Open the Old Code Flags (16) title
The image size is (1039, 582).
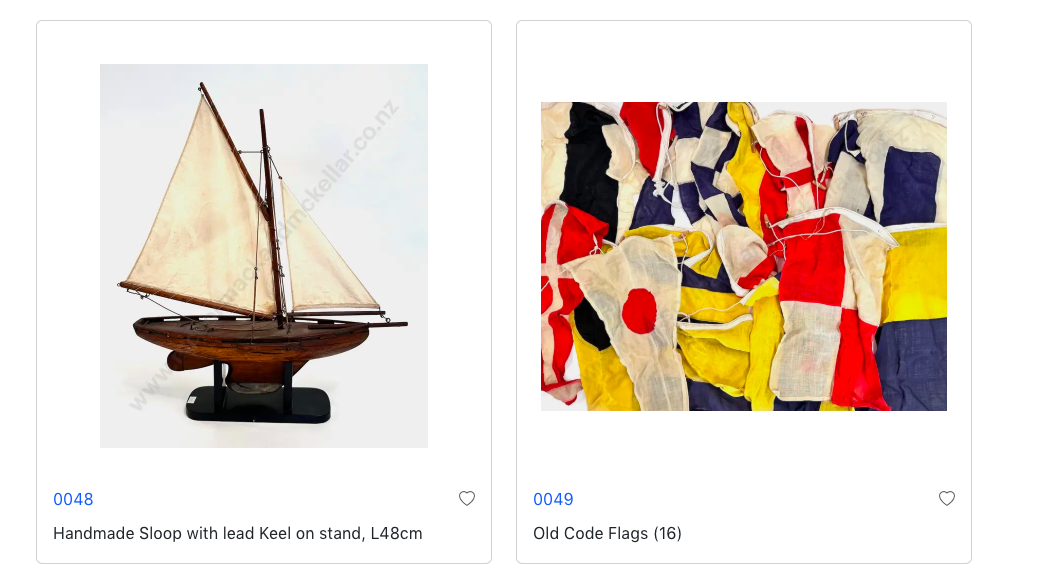coord(607,533)
